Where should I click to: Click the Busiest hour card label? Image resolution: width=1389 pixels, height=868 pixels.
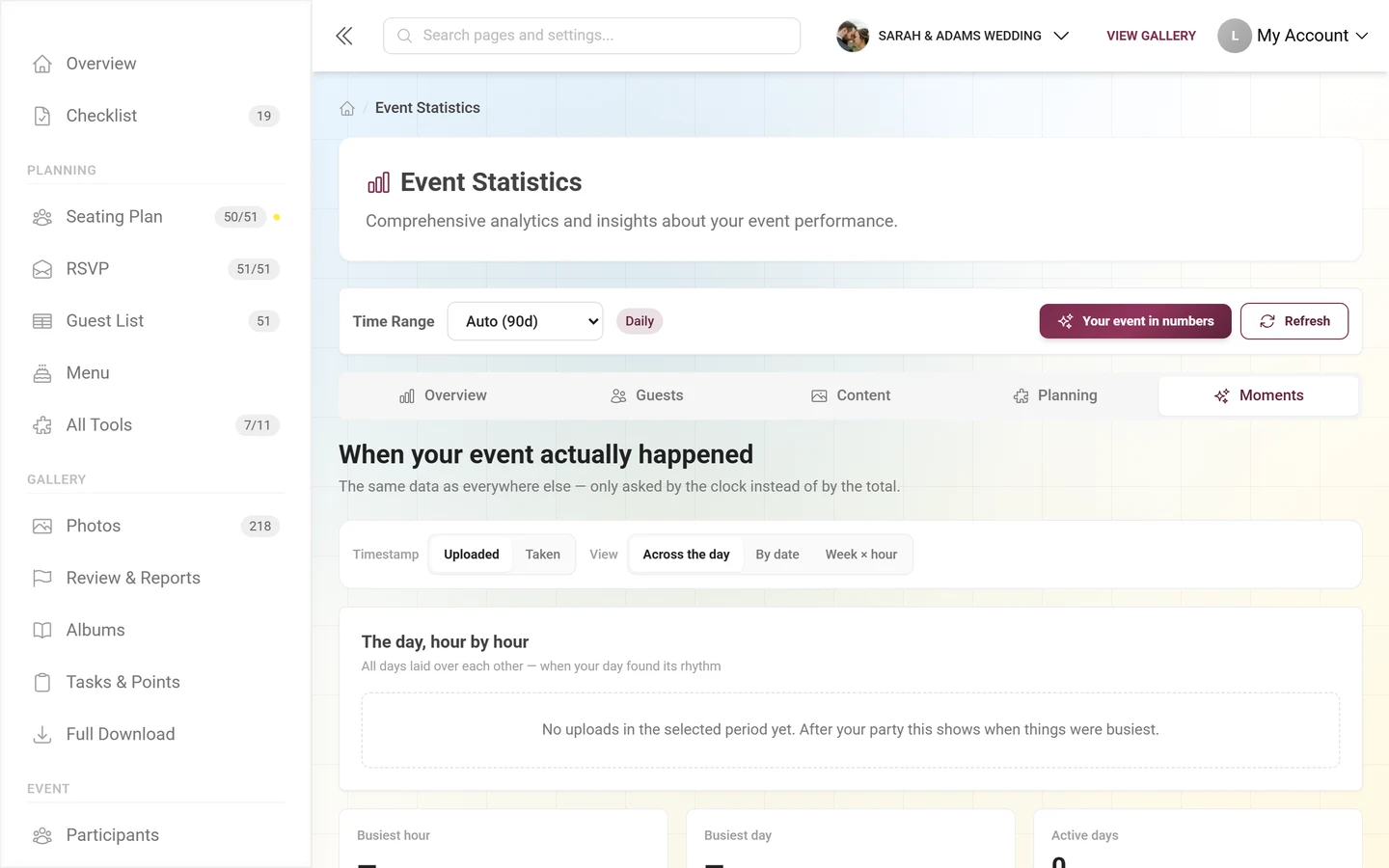(x=394, y=835)
